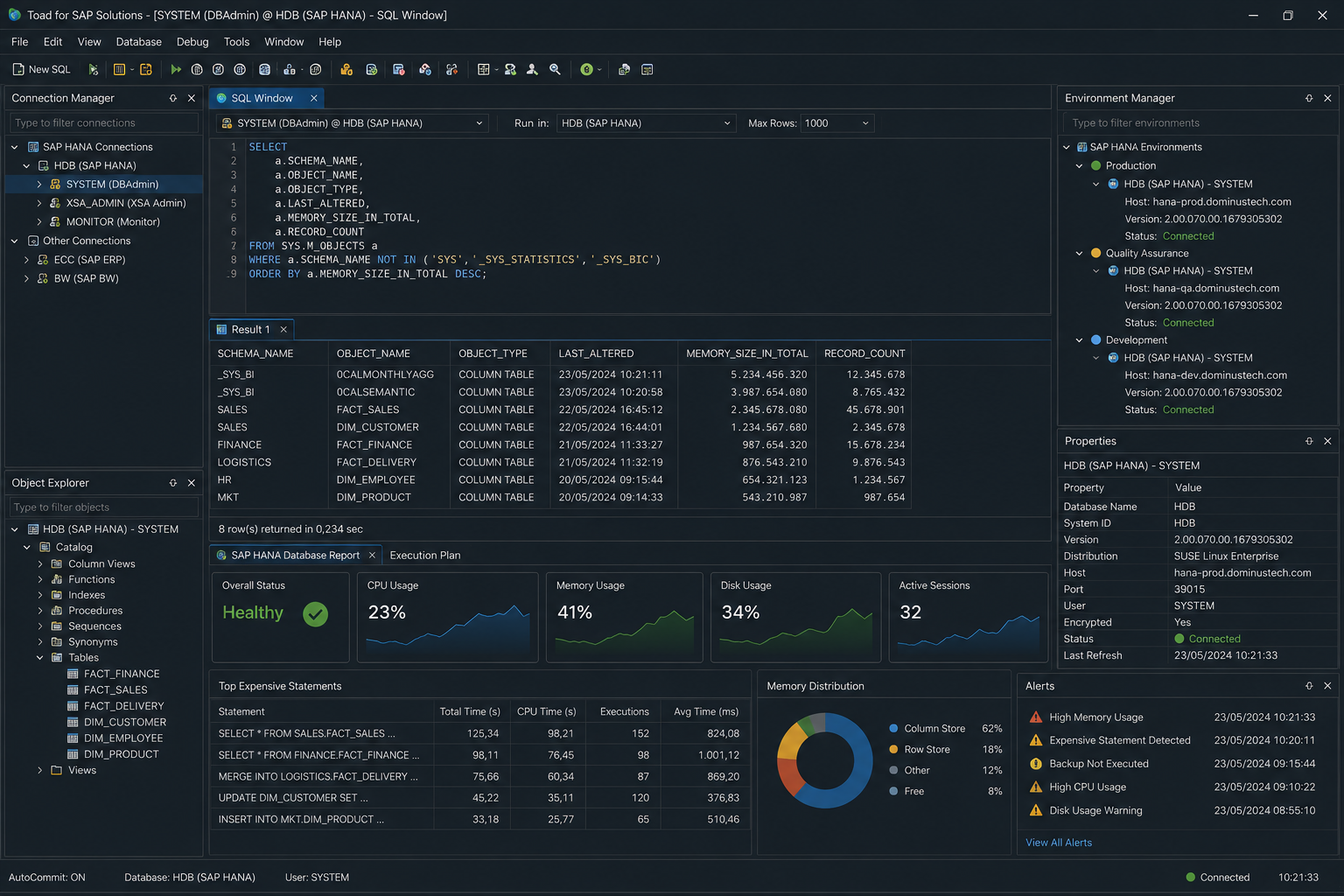Screen dimensions: 1344x896
Task: Open the Max Rows dropdown
Action: coord(865,123)
